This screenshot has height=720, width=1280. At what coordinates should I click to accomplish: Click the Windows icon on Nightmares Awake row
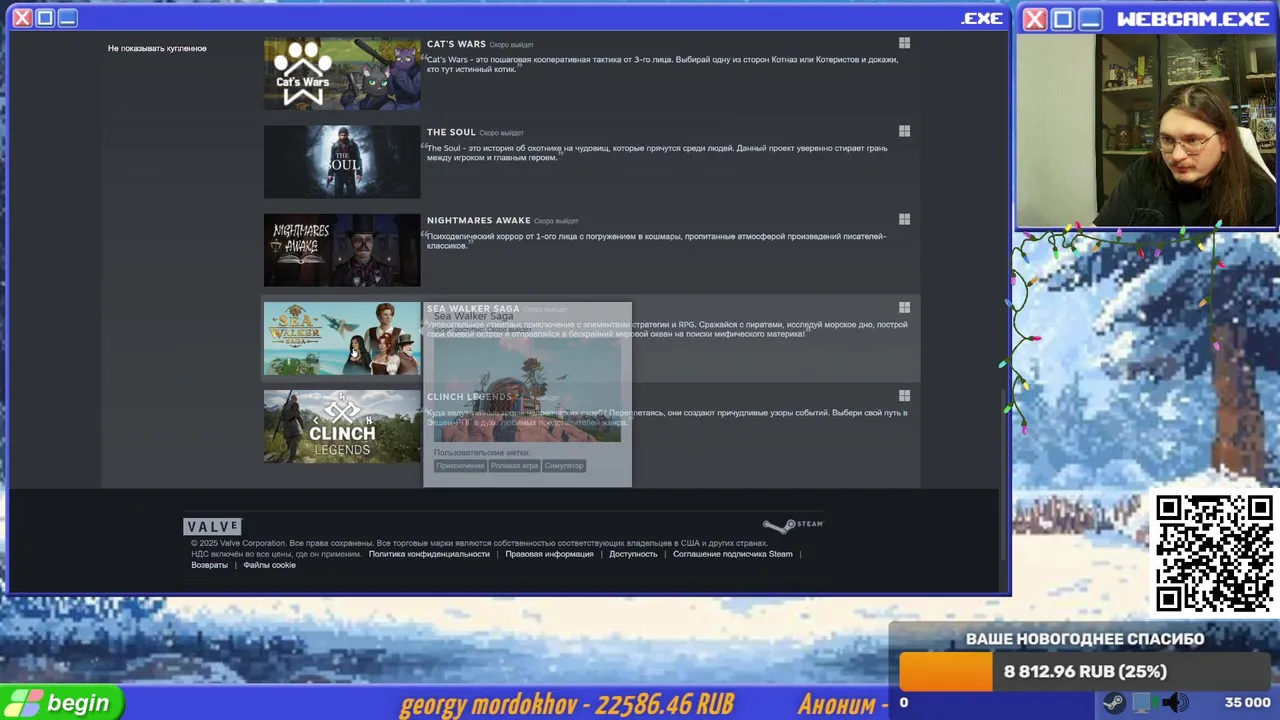tap(904, 219)
